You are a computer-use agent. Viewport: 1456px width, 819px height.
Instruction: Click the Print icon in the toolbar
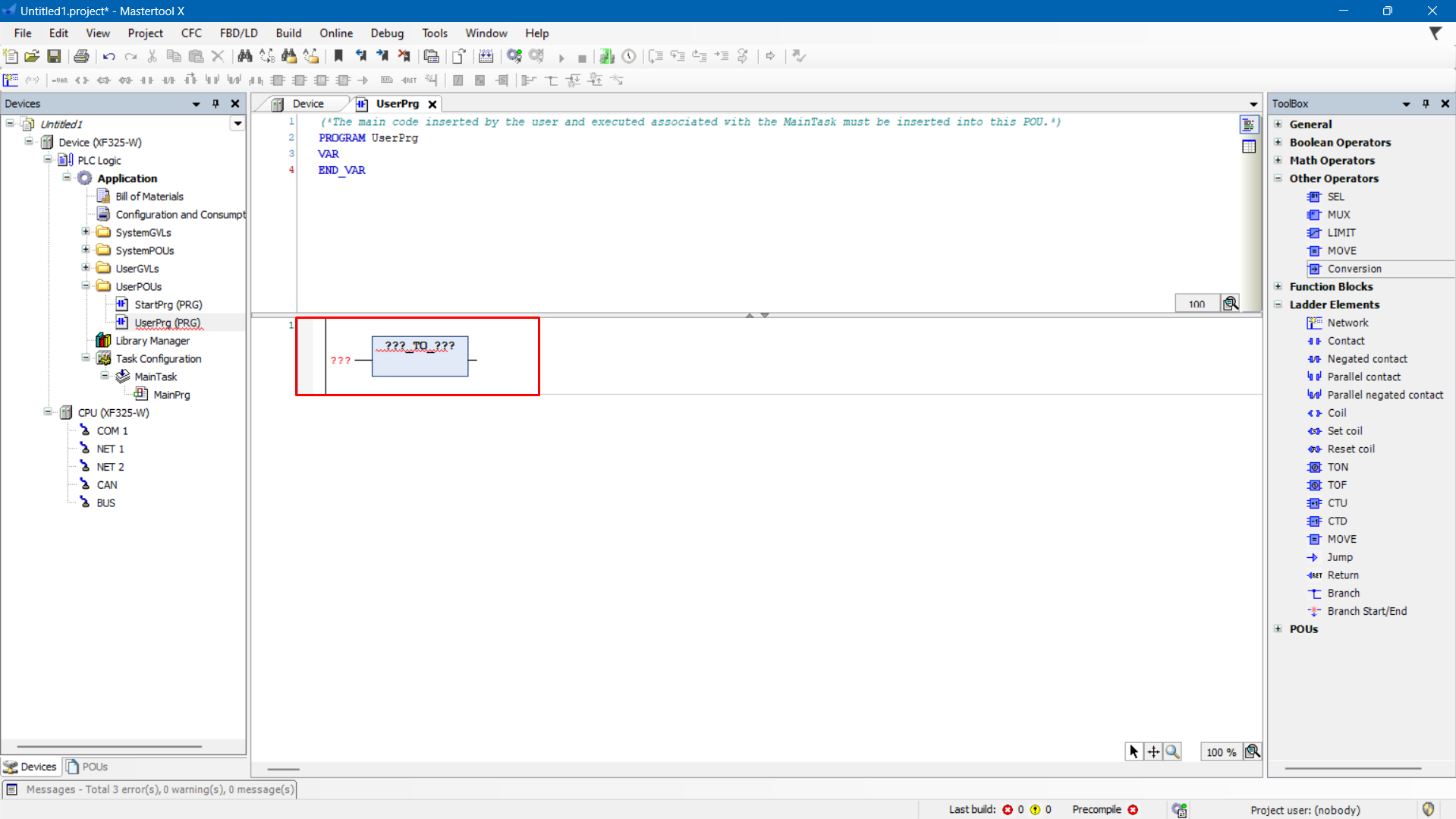tap(81, 56)
